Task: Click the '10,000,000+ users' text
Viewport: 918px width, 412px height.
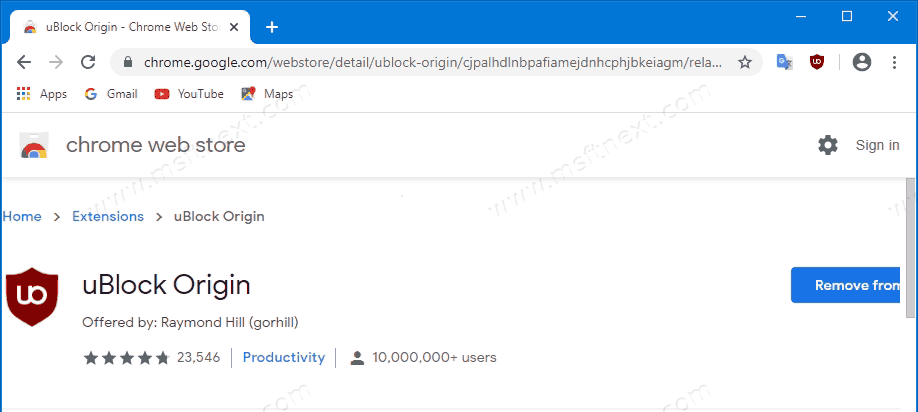Action: pyautogui.click(x=434, y=358)
